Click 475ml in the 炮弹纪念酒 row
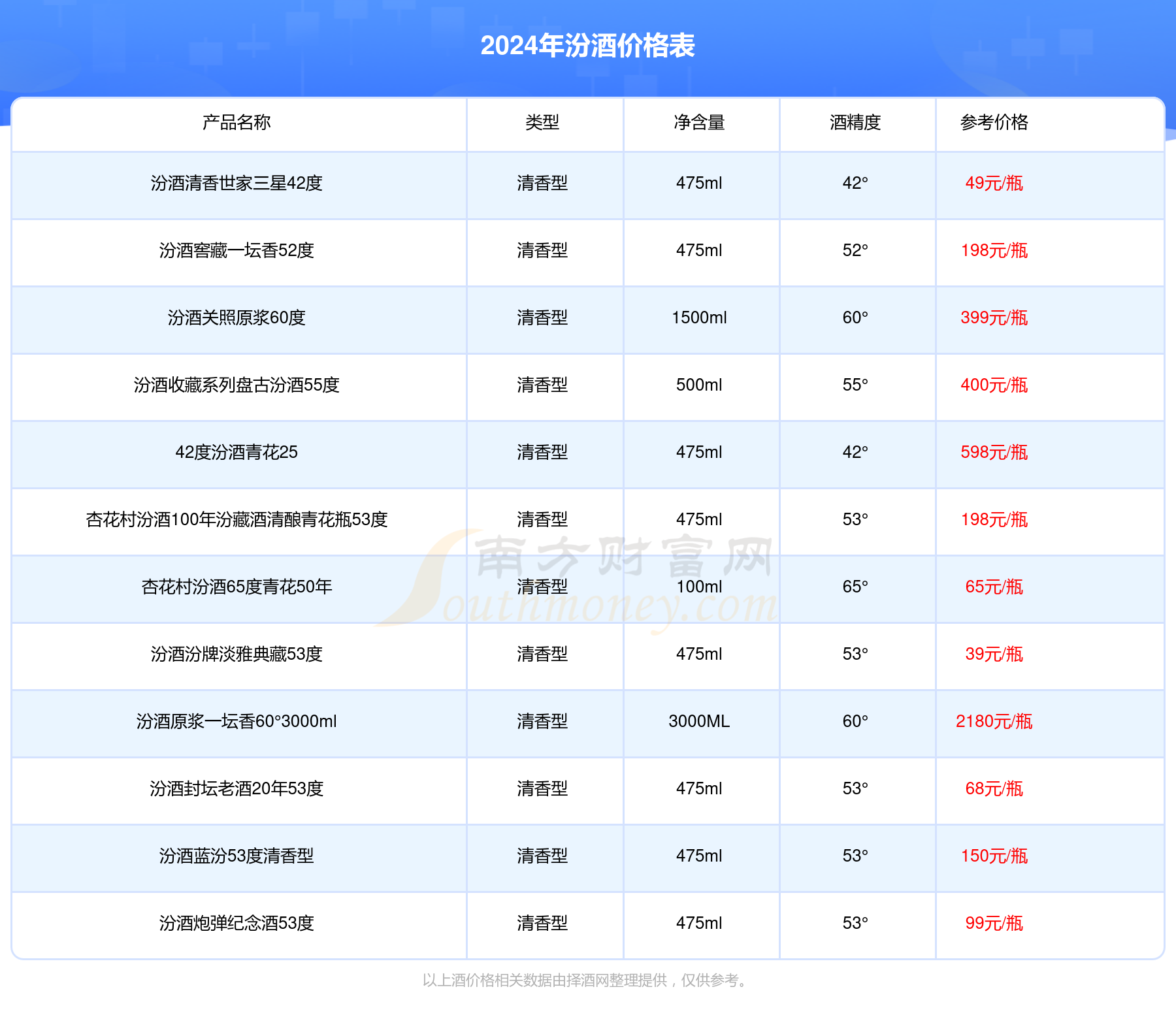The image size is (1176, 1019). (x=699, y=923)
